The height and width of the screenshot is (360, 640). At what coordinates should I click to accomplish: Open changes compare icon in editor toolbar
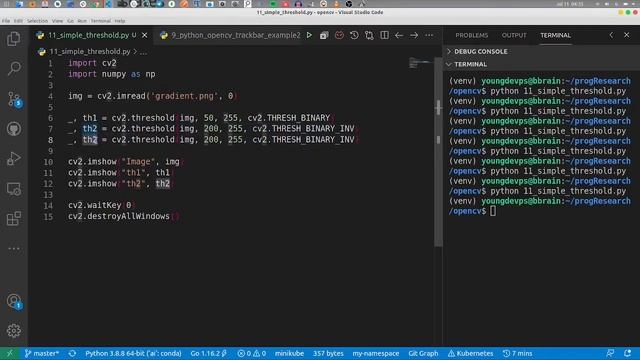point(369,36)
